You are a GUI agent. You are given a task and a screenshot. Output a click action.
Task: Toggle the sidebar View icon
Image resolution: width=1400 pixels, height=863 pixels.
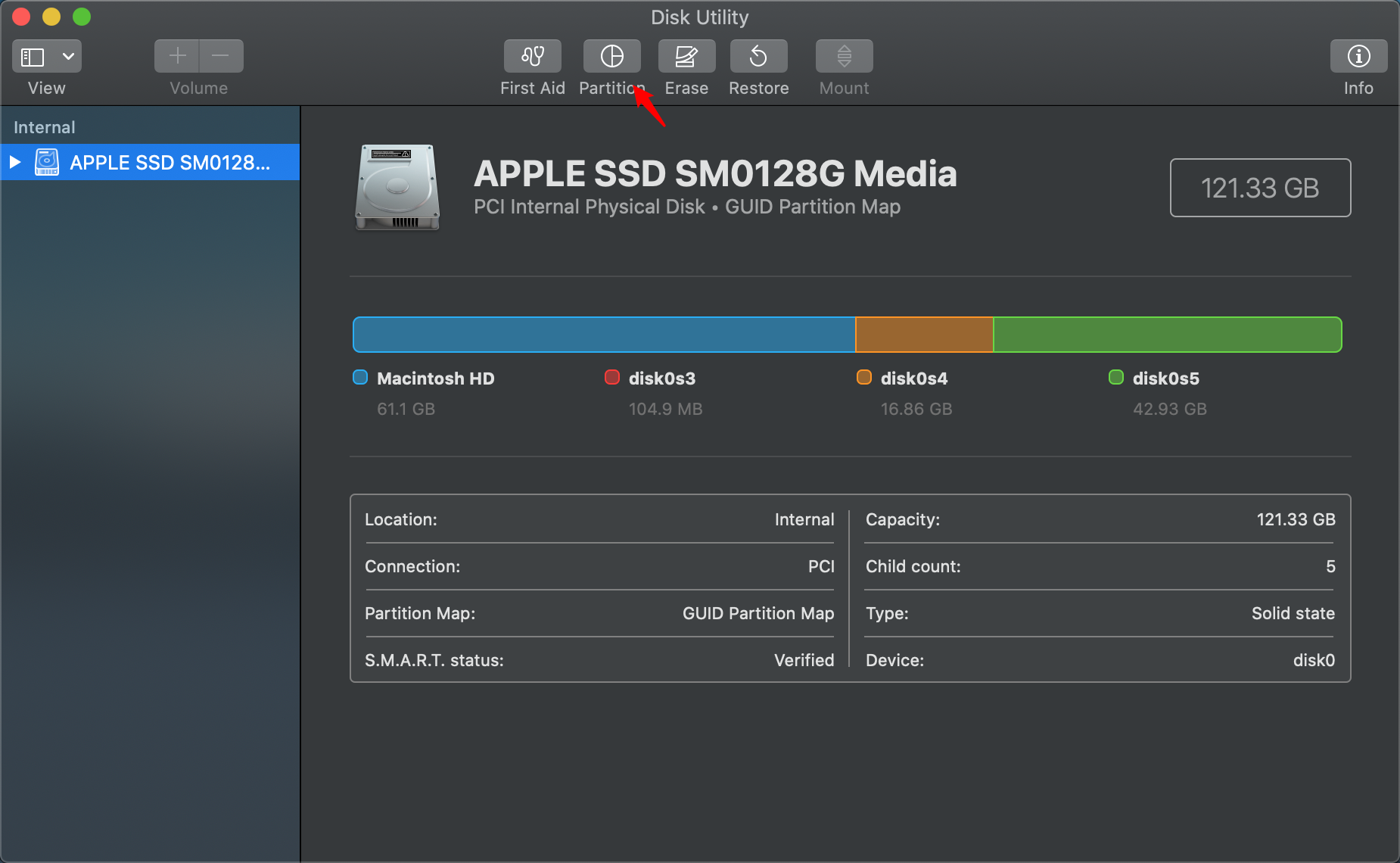click(x=33, y=57)
